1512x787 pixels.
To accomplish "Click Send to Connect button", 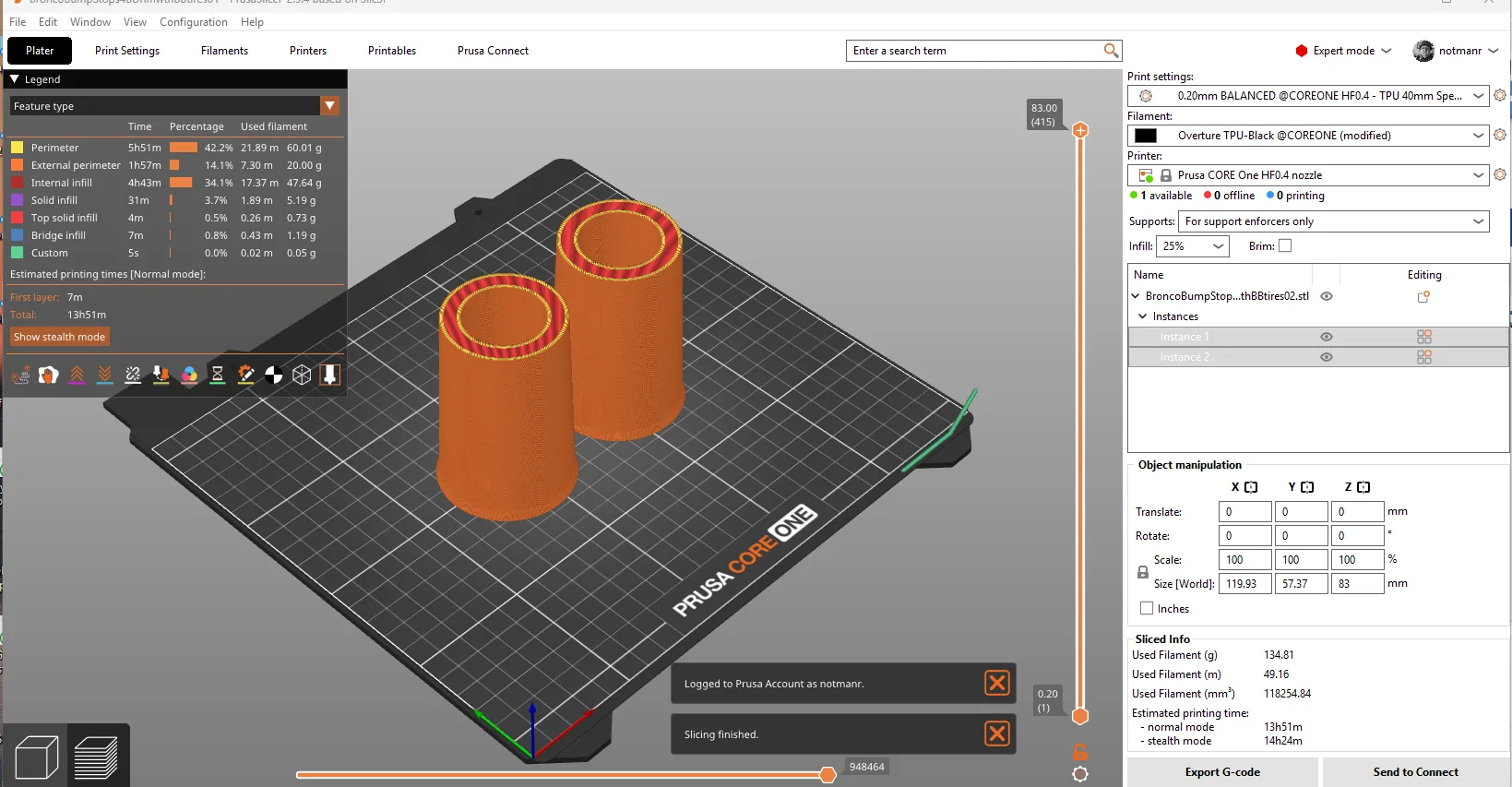I will coord(1415,772).
